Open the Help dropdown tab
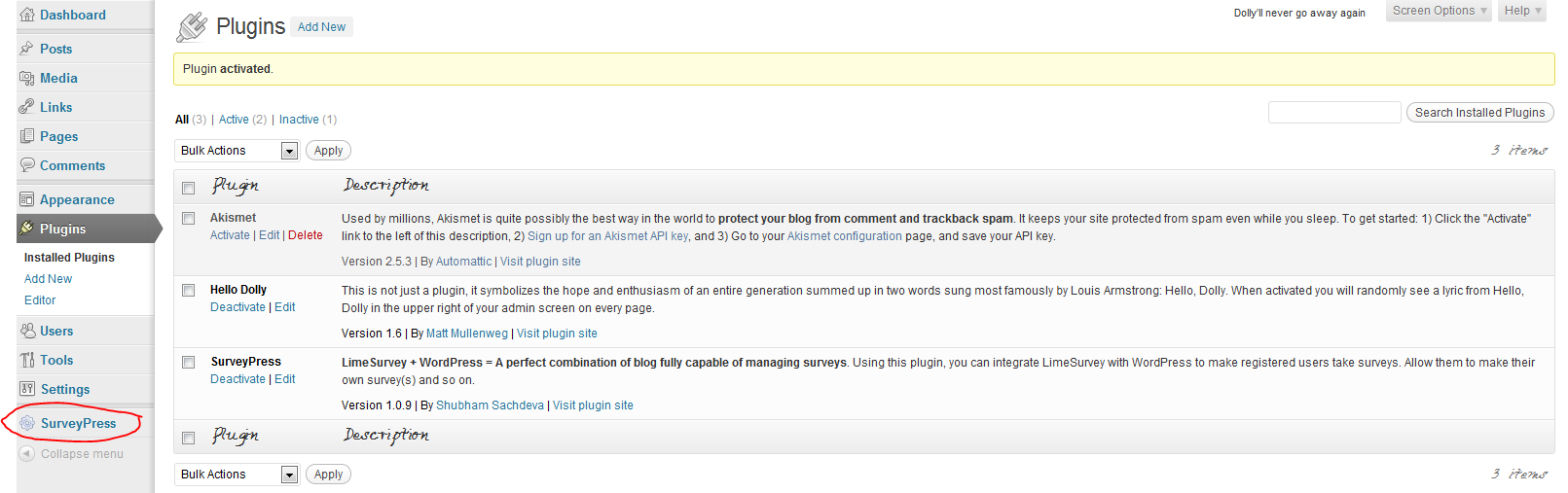The image size is (1568, 493). point(1521,11)
